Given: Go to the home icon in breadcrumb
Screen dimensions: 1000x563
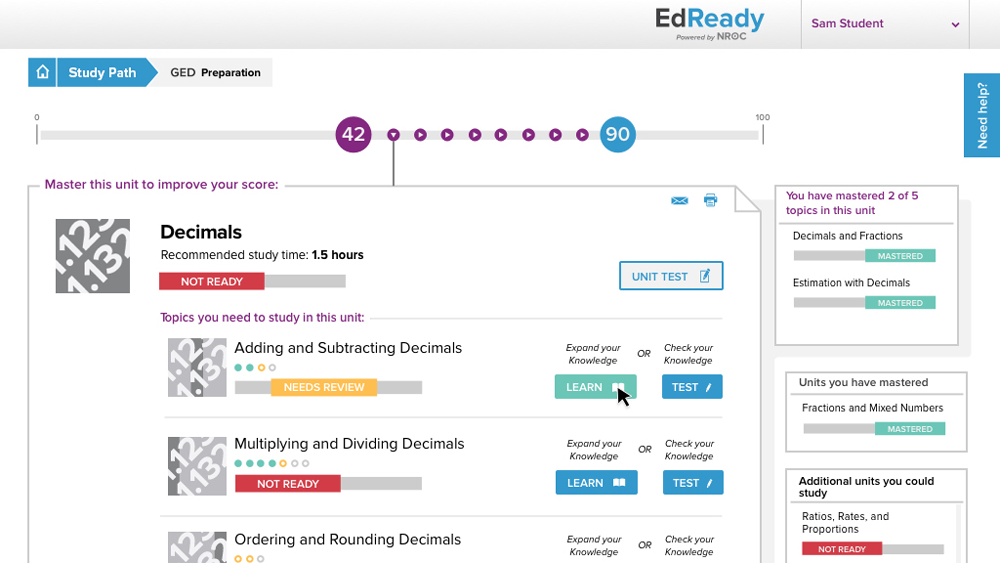Looking at the screenshot, I should point(42,72).
